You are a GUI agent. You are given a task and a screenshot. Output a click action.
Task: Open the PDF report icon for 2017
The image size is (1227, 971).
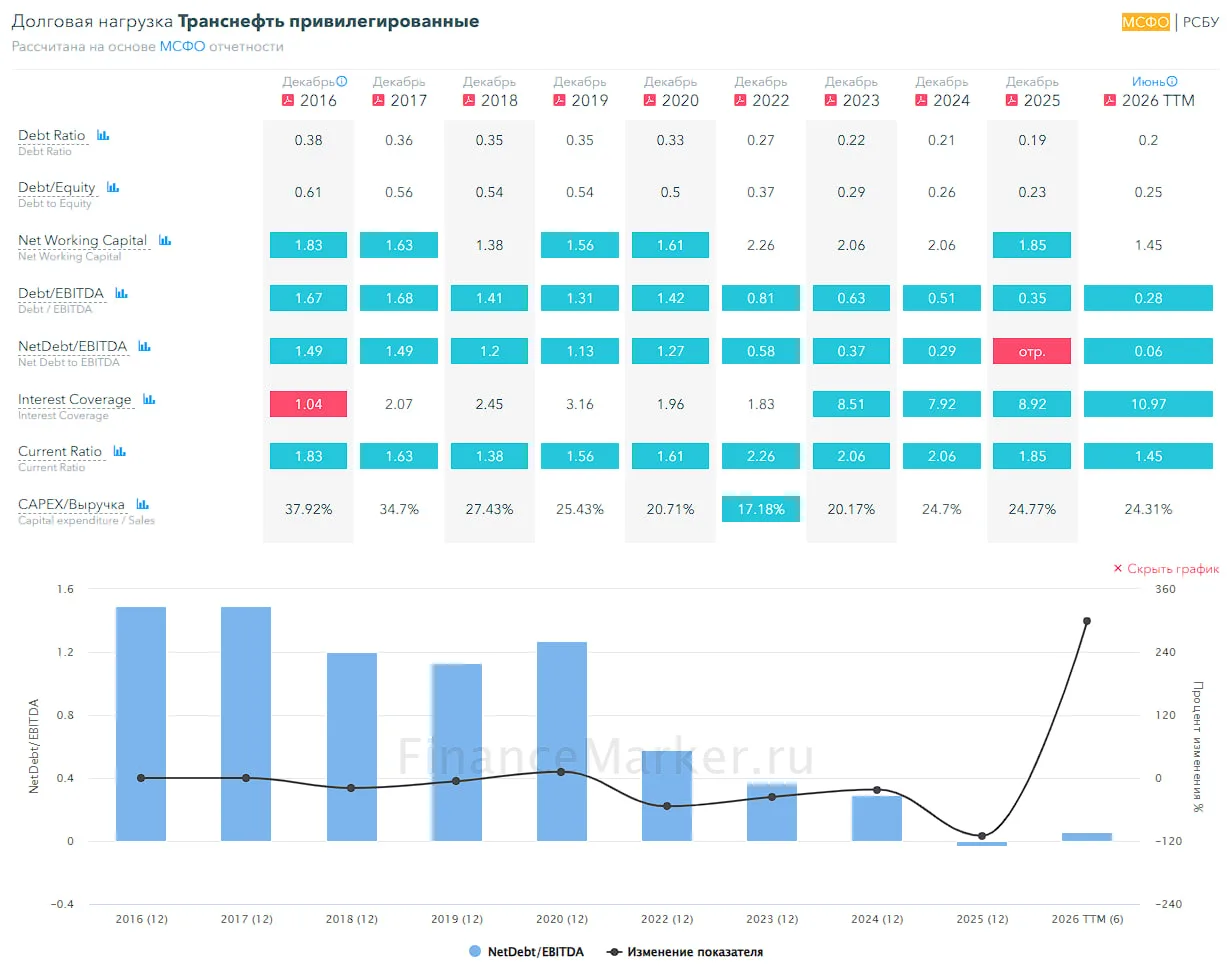378,100
